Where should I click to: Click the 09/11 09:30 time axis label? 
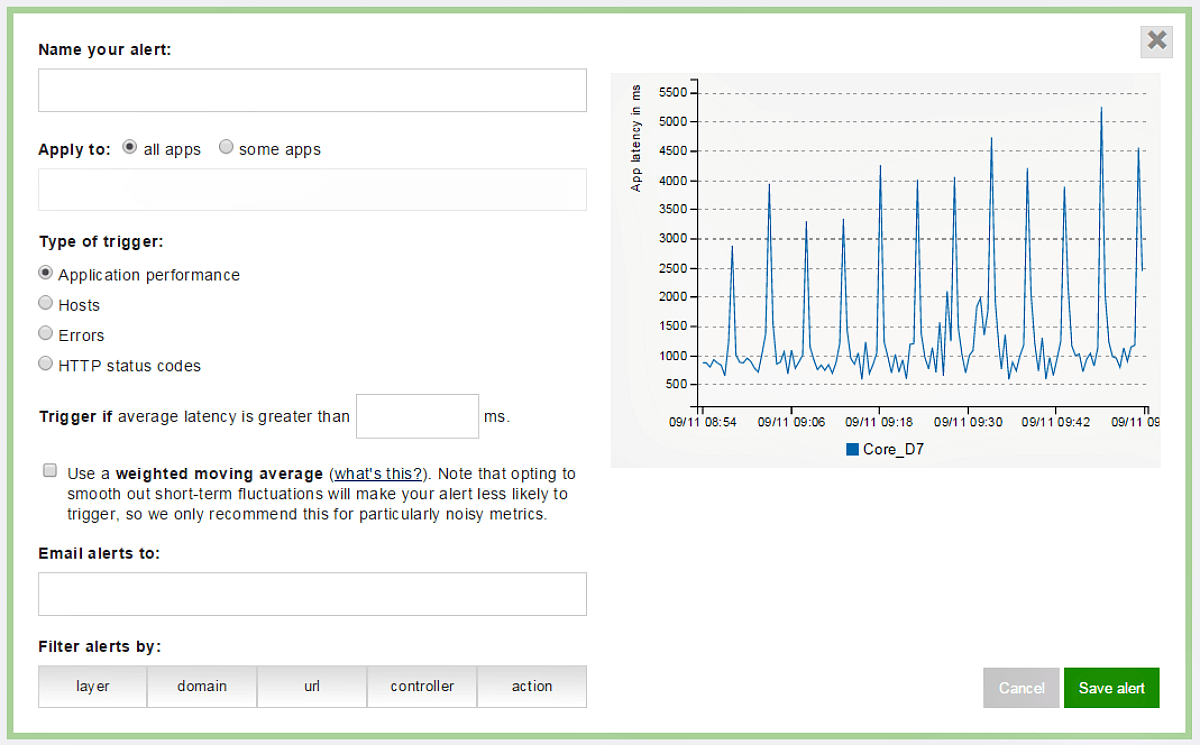pos(968,422)
